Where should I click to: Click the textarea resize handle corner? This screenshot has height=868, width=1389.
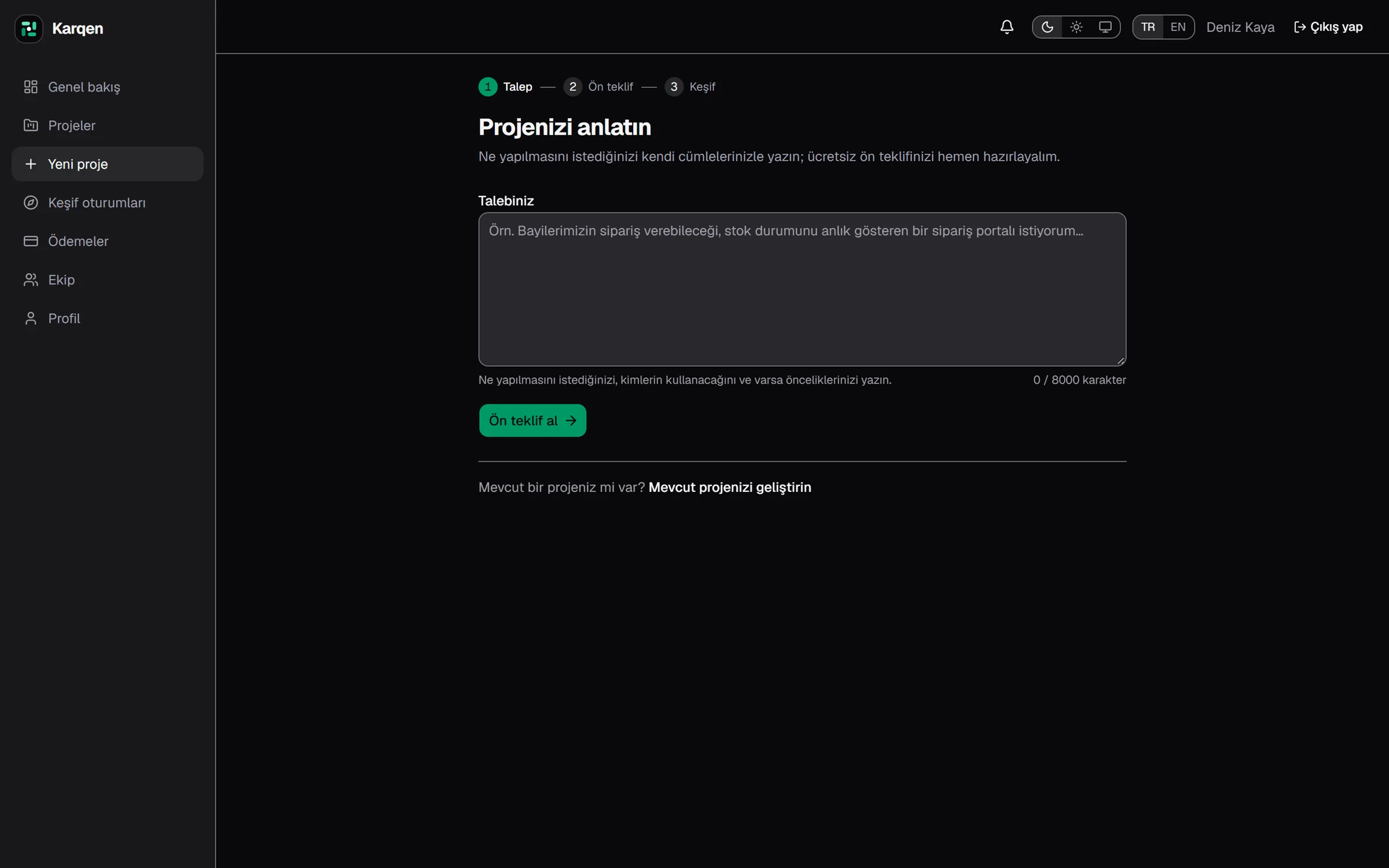[x=1121, y=361]
